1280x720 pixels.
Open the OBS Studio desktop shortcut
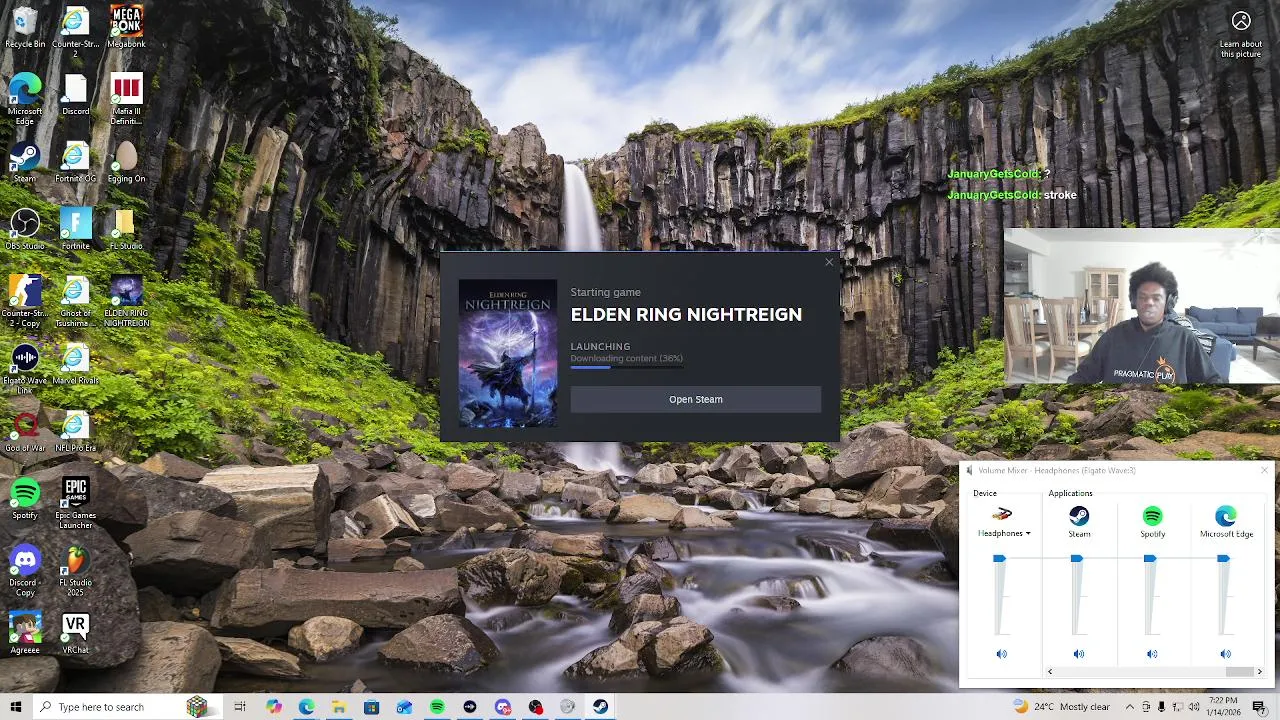click(25, 229)
